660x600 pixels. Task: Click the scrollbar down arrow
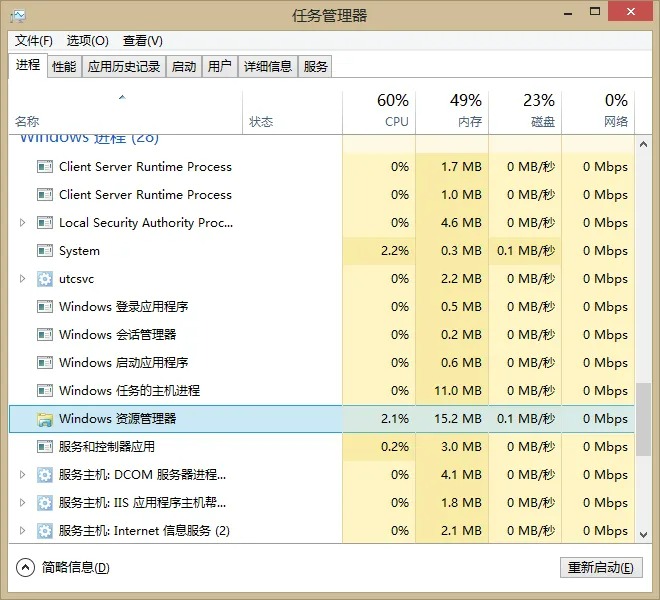(643, 535)
